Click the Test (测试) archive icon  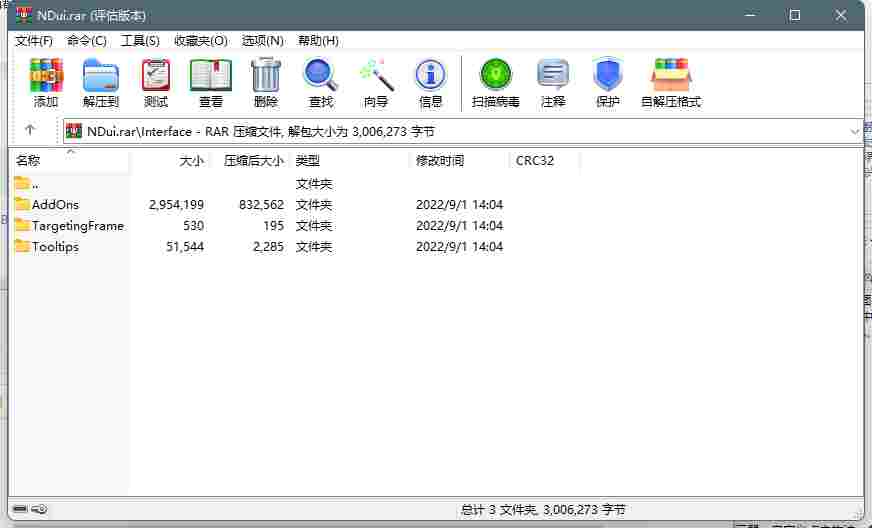point(156,75)
